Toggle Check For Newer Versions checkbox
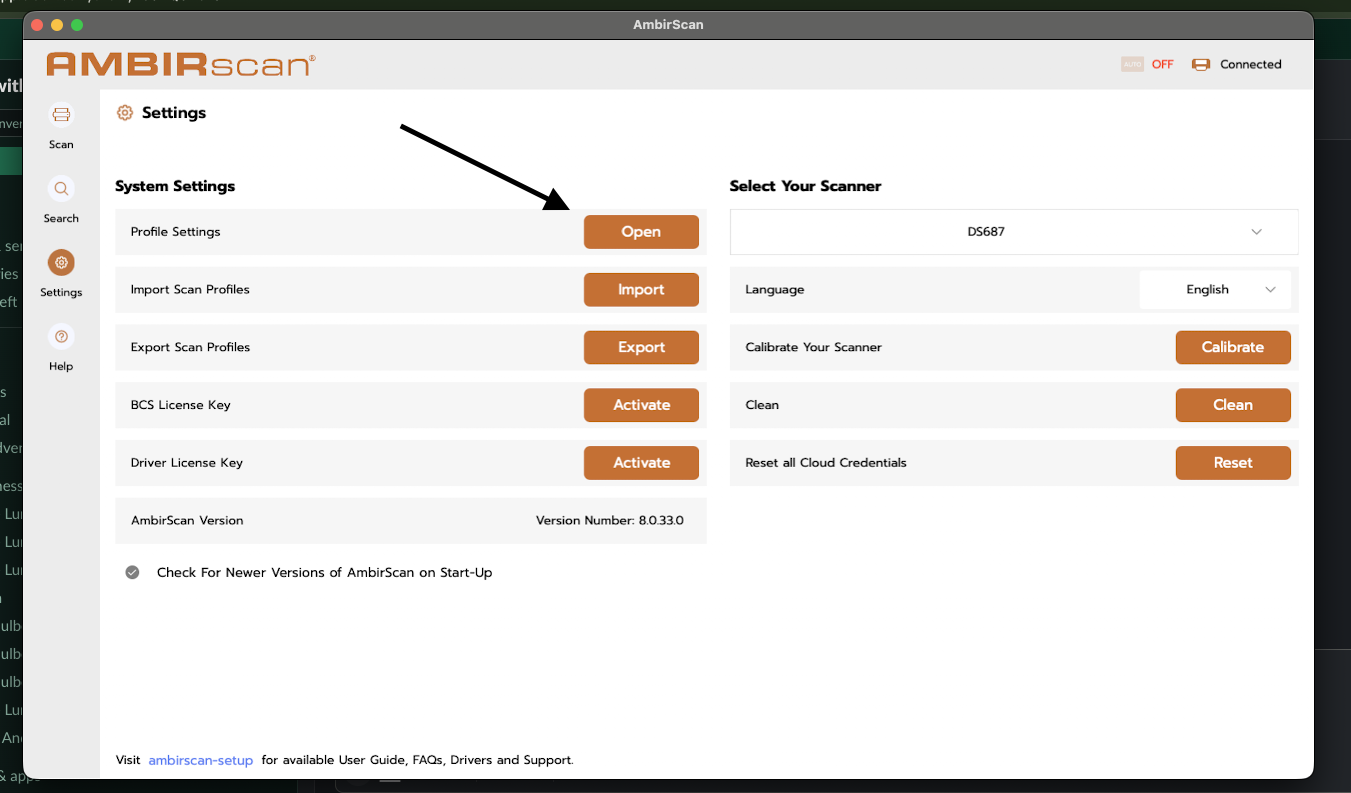 coord(132,573)
